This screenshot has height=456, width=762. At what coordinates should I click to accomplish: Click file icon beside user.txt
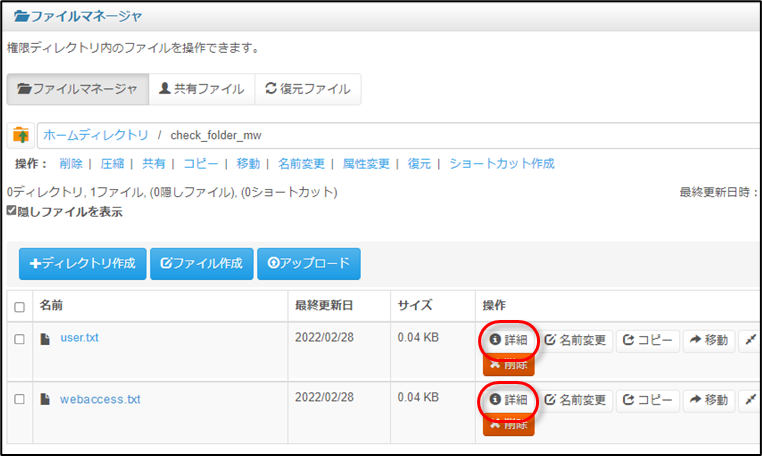click(45, 339)
